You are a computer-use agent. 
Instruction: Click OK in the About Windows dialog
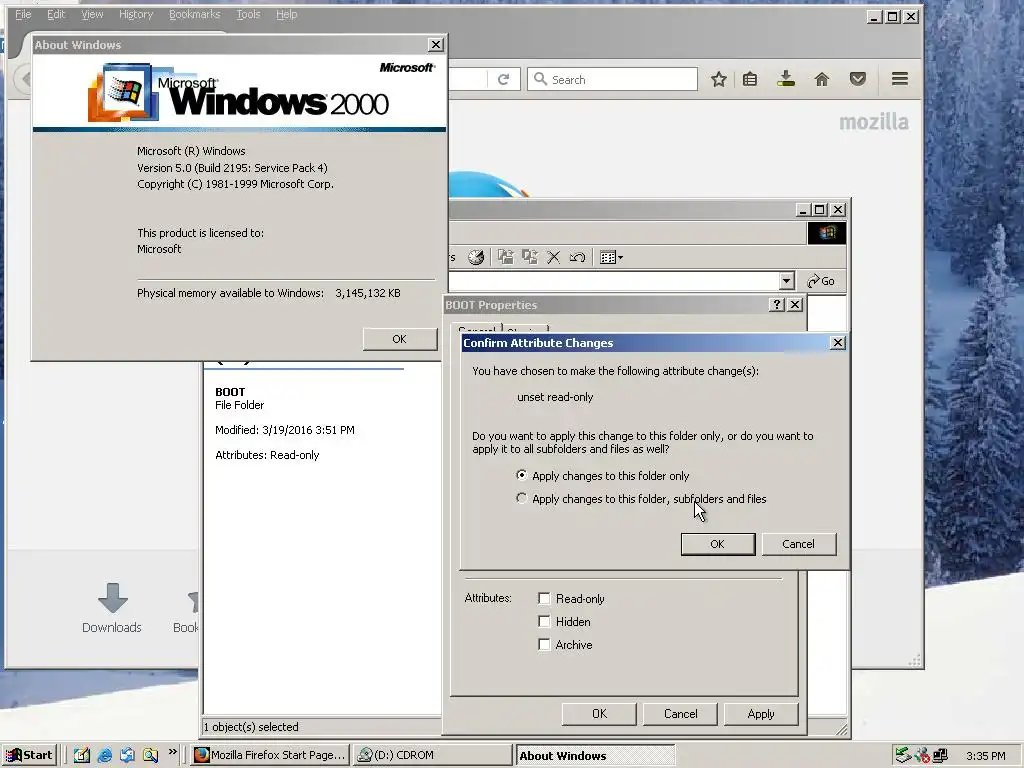pyautogui.click(x=400, y=339)
